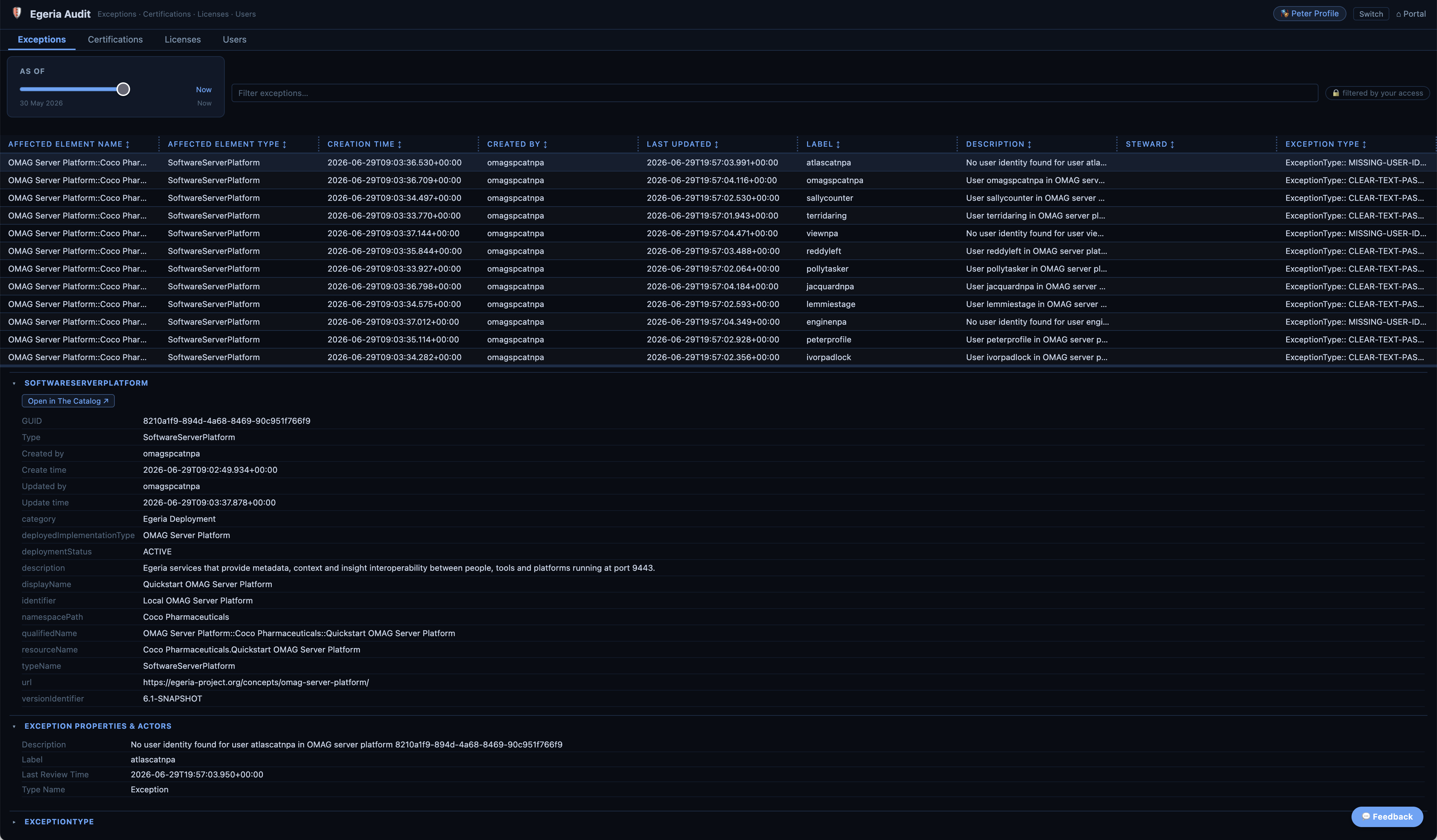Click Exceptions in the header breadcrumb
The height and width of the screenshot is (840, 1437).
(x=117, y=14)
